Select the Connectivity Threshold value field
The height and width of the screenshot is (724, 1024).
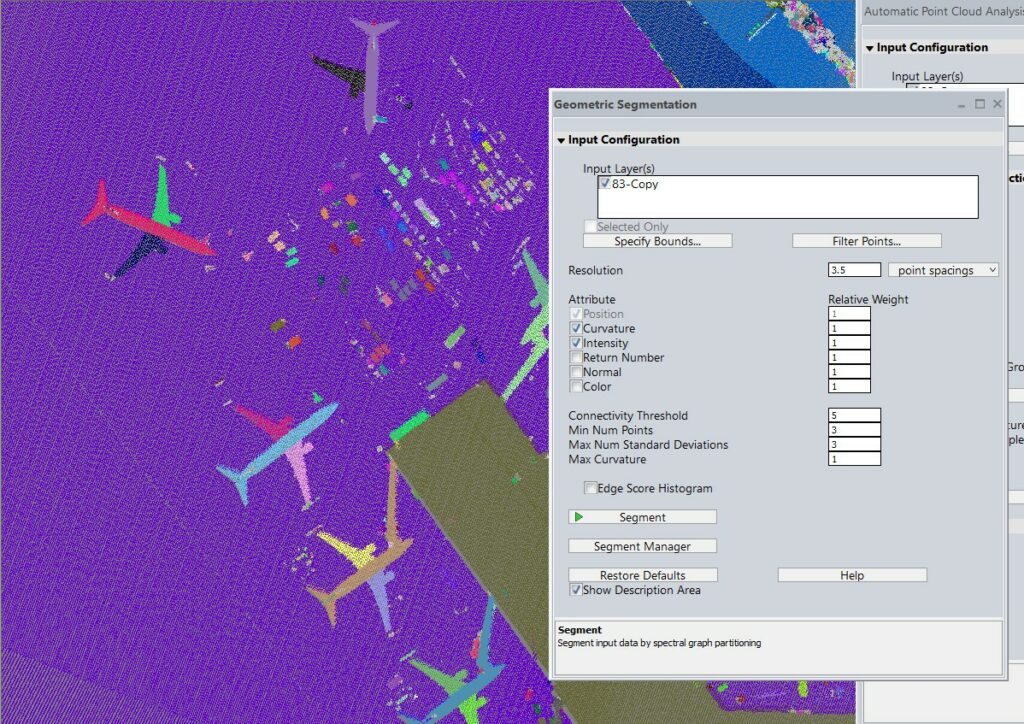853,415
